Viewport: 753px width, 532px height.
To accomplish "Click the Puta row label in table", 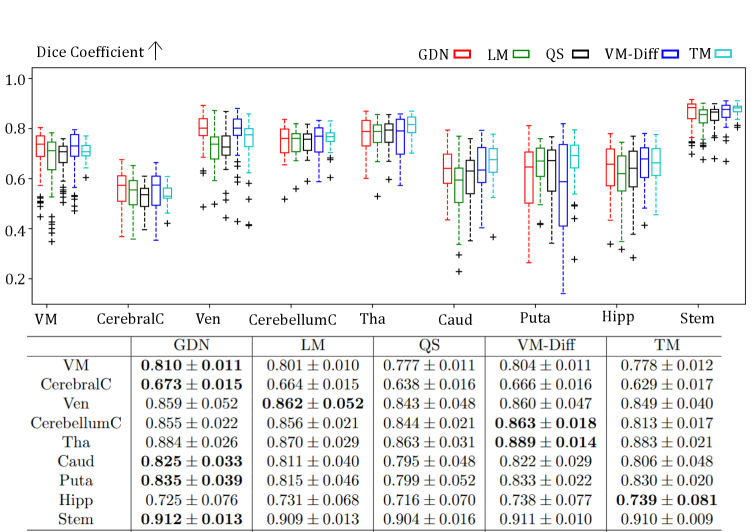I will pos(76,481).
